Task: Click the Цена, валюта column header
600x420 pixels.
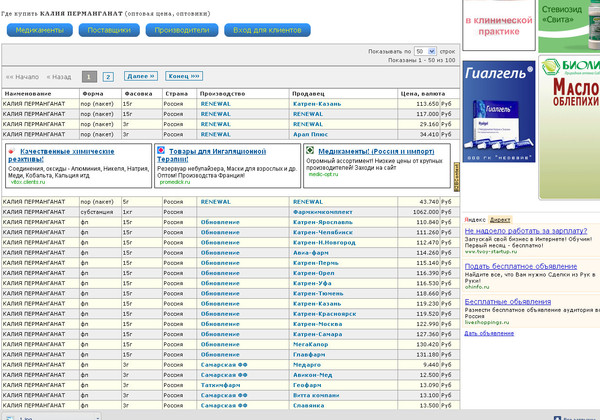Action: [422, 94]
